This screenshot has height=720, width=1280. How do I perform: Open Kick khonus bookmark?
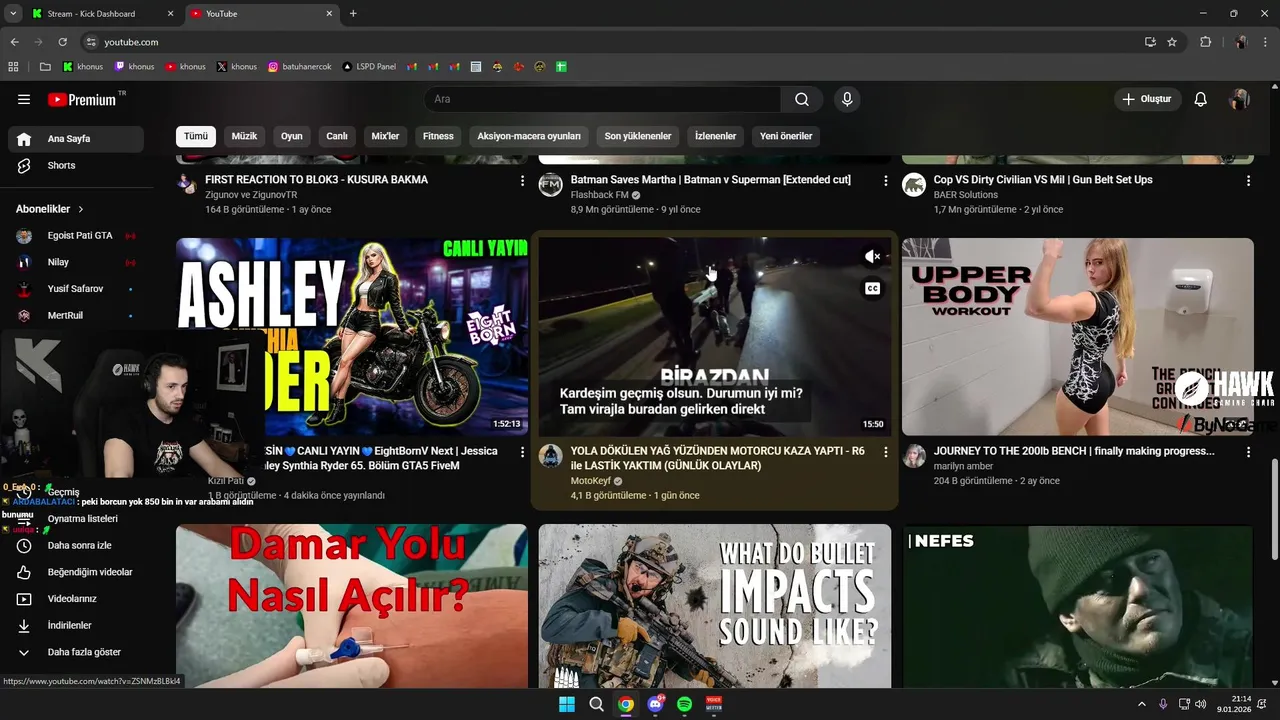point(82,67)
